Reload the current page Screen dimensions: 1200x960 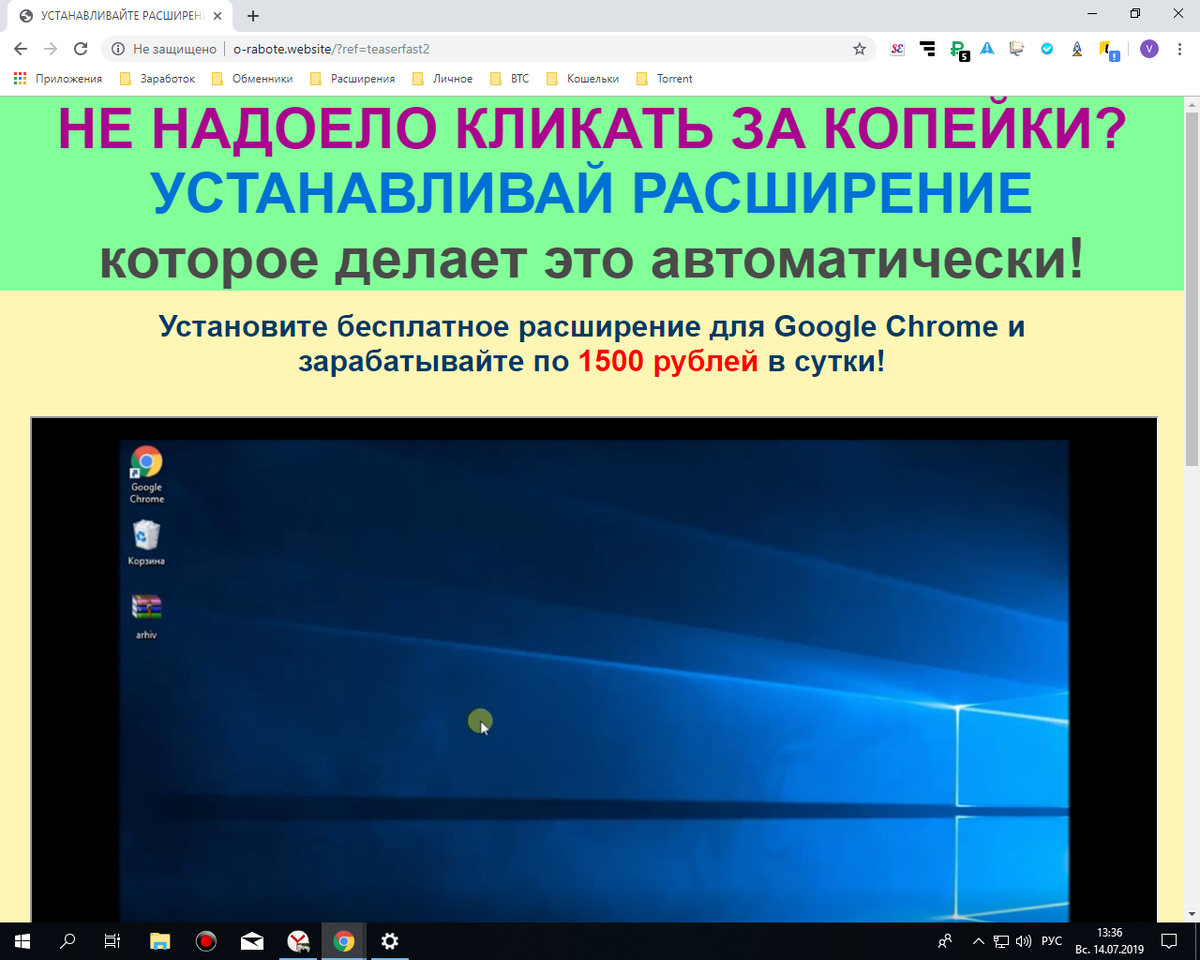[81, 48]
